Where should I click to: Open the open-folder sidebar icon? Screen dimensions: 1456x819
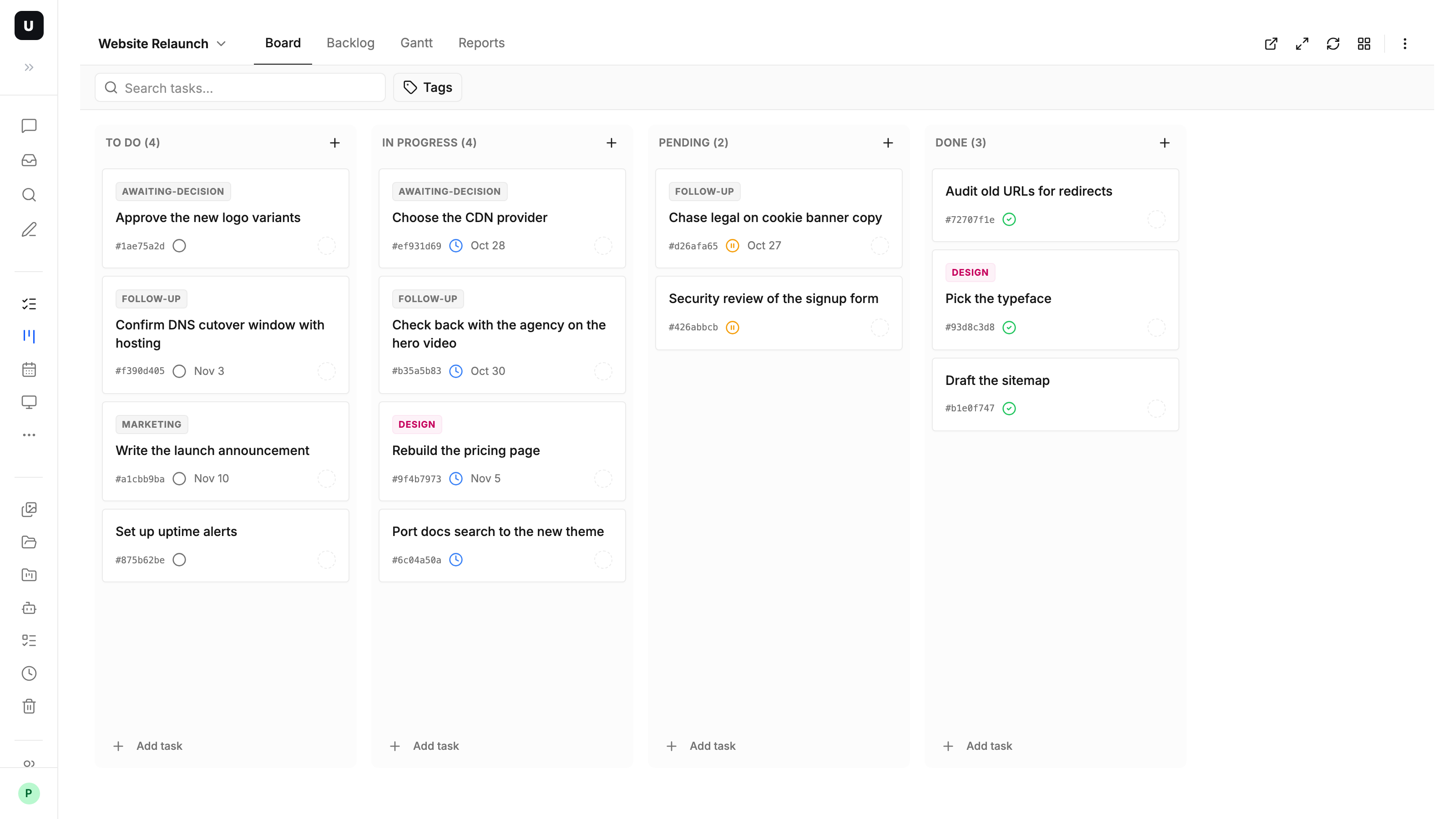point(29,542)
